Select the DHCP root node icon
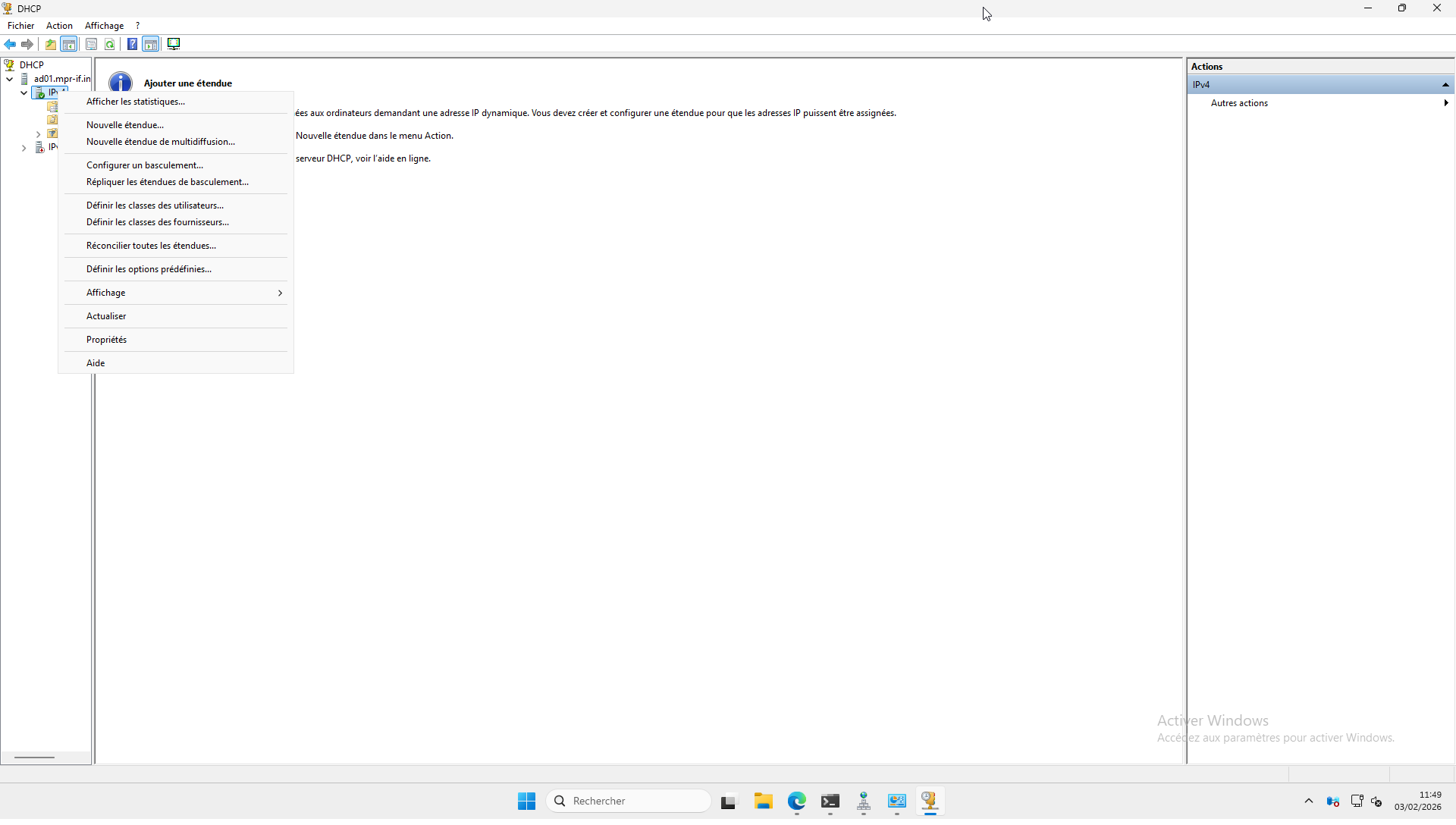 pyautogui.click(x=9, y=65)
